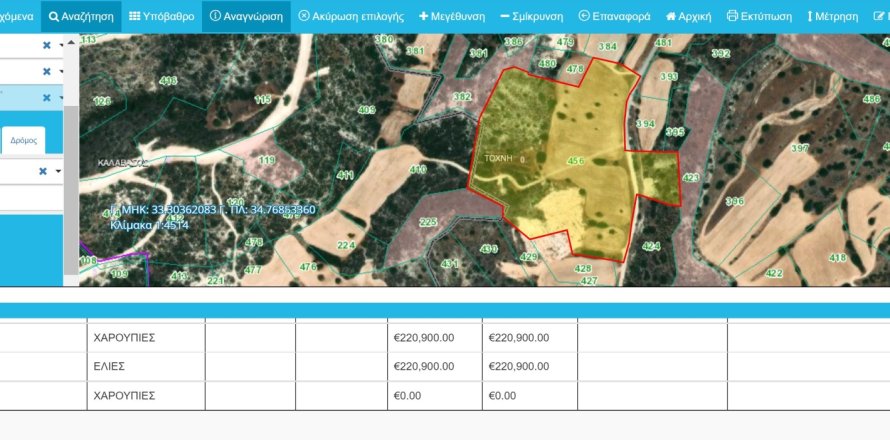The image size is (890, 440).
Task: Click Επαναφορά to restore previous view
Action: [615, 16]
